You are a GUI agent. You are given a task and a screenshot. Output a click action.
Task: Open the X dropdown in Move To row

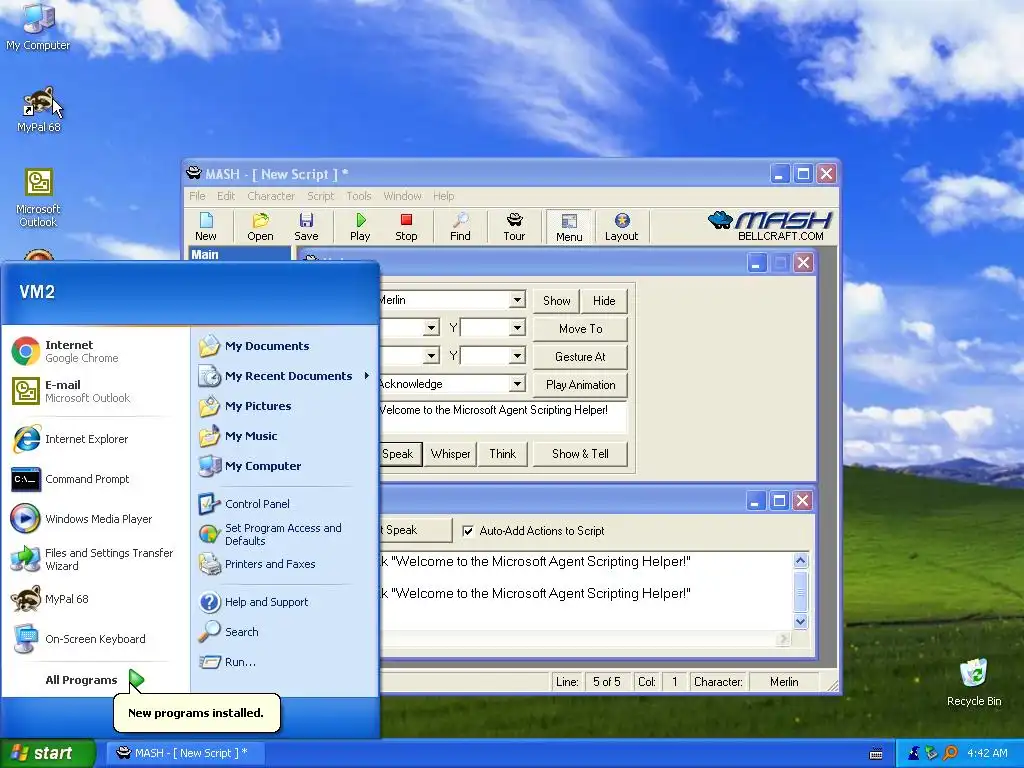click(x=431, y=328)
